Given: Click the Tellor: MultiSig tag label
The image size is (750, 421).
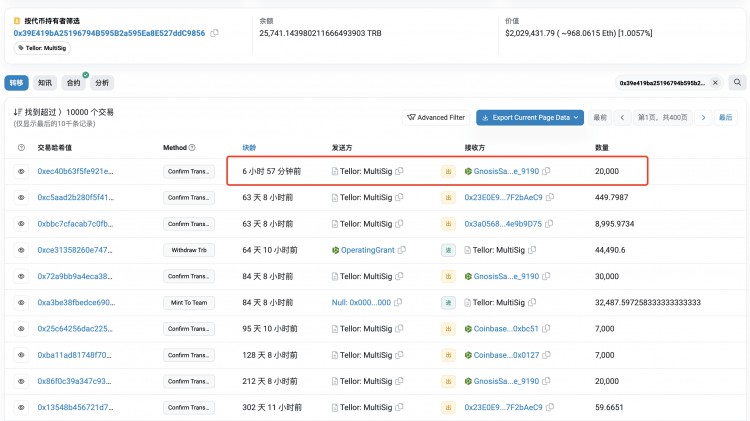Looking at the screenshot, I should (43, 48).
